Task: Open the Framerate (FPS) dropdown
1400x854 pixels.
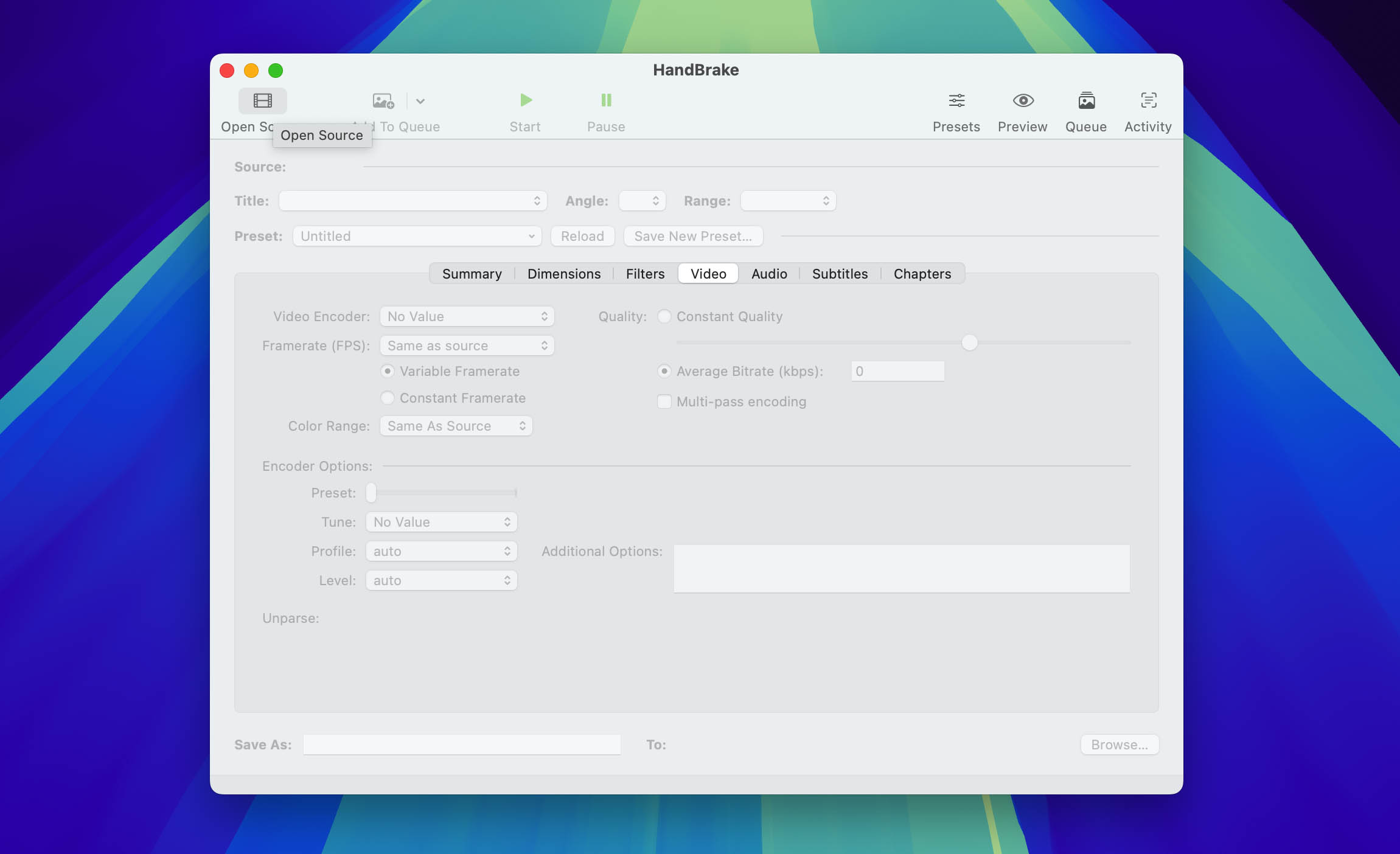Action: point(467,345)
